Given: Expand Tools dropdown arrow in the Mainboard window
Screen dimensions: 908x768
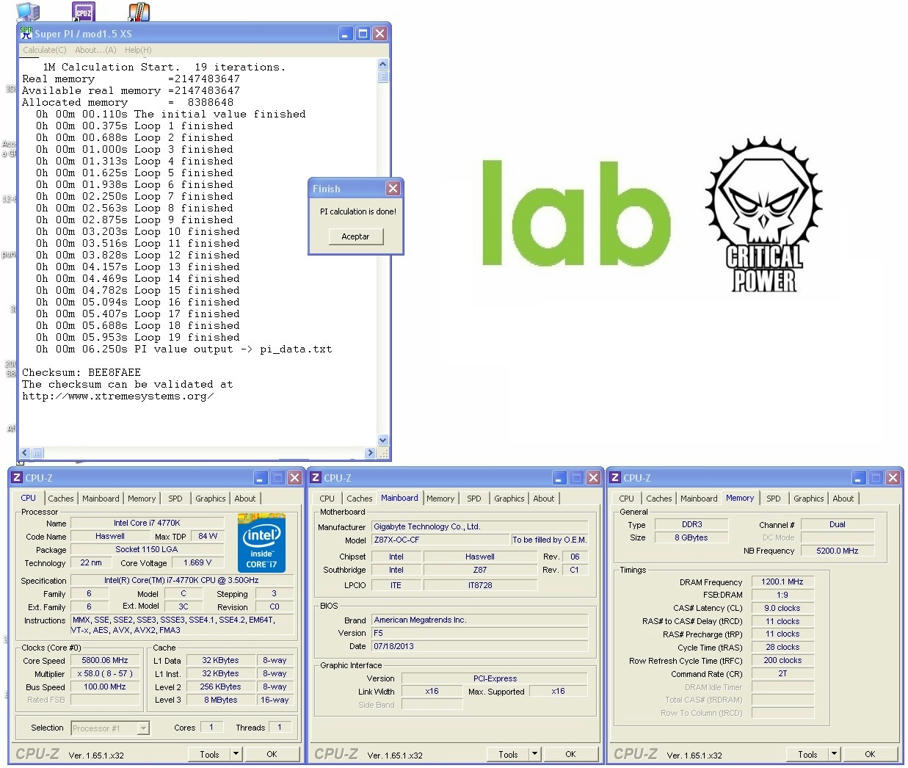Looking at the screenshot, I should pos(534,754).
